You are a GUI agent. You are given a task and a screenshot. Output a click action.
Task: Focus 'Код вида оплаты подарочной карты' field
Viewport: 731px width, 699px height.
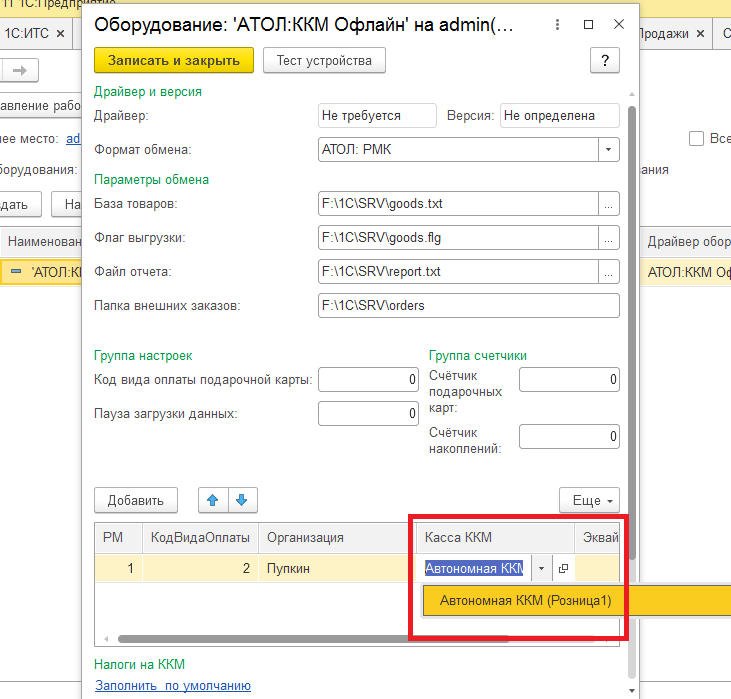(x=368, y=380)
